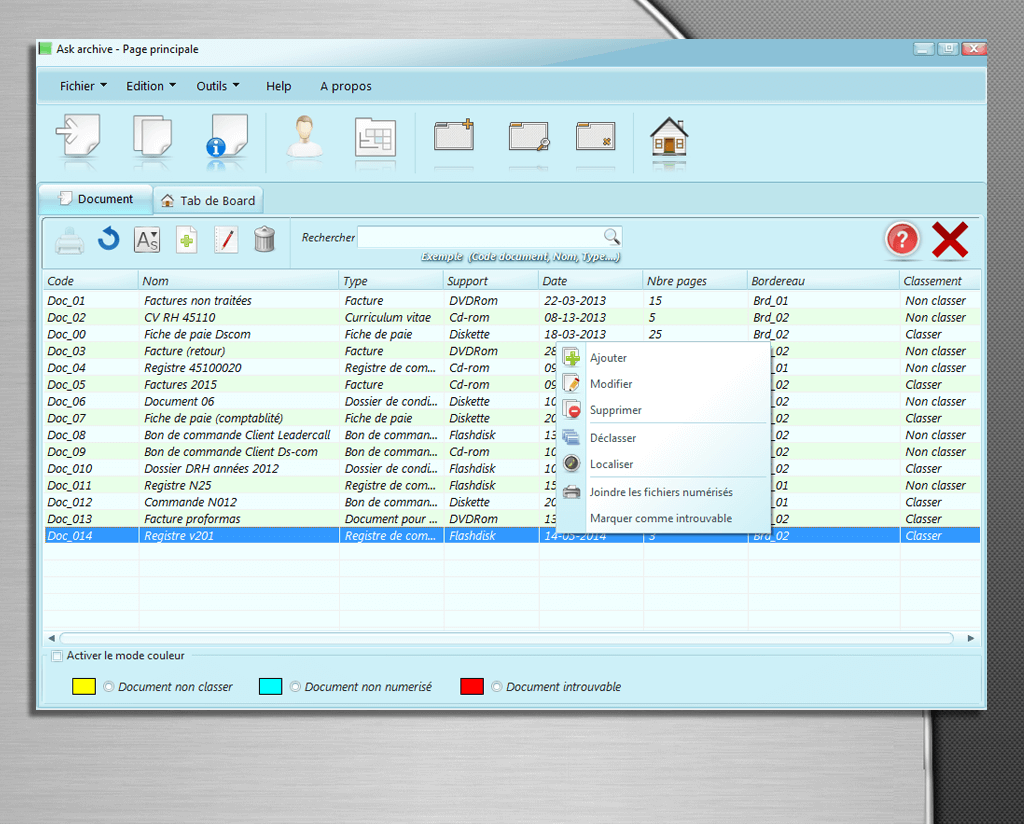Select the 'Document introuvable' radio button
The image size is (1024, 824).
[x=497, y=687]
